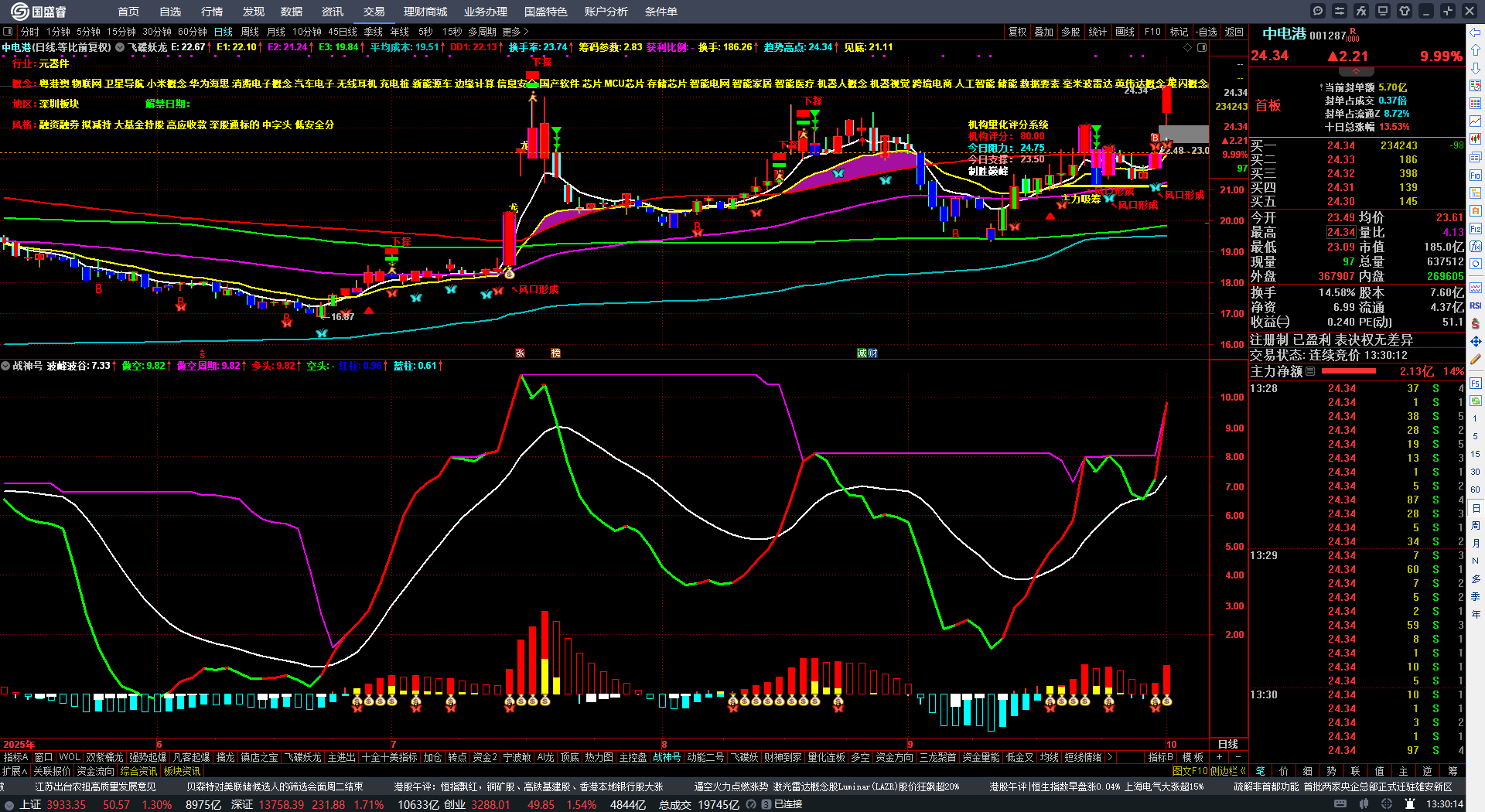The image size is (1485, 812).
Task: Expand the 扩展 panel arrow
Action: (x=15, y=771)
